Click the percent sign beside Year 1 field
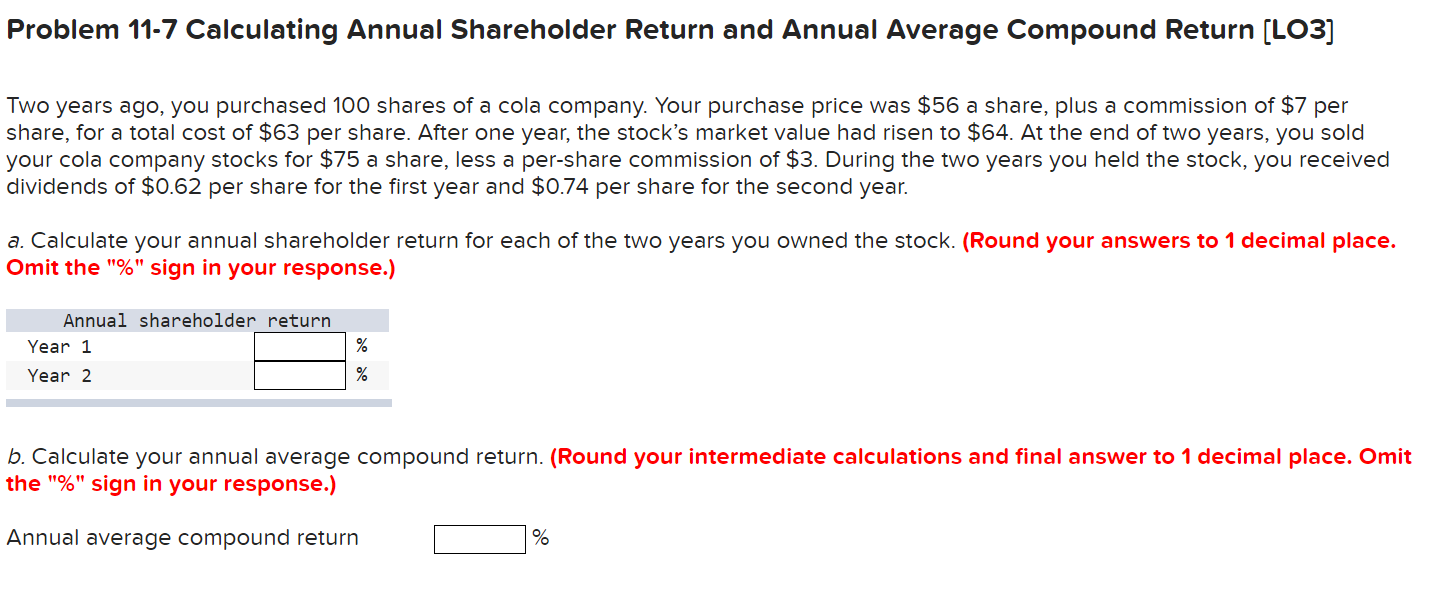This screenshot has height=592, width=1453. point(362,346)
